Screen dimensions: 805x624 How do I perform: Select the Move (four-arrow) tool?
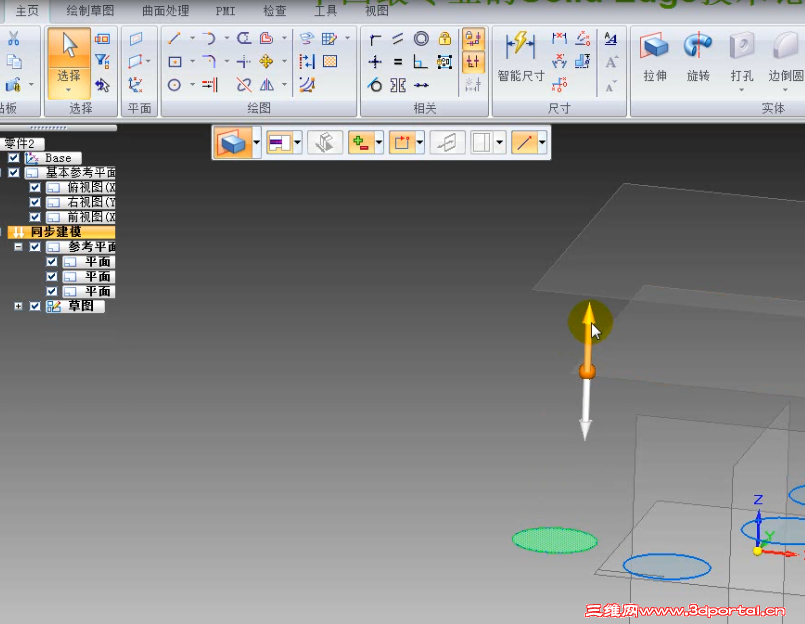[266, 62]
